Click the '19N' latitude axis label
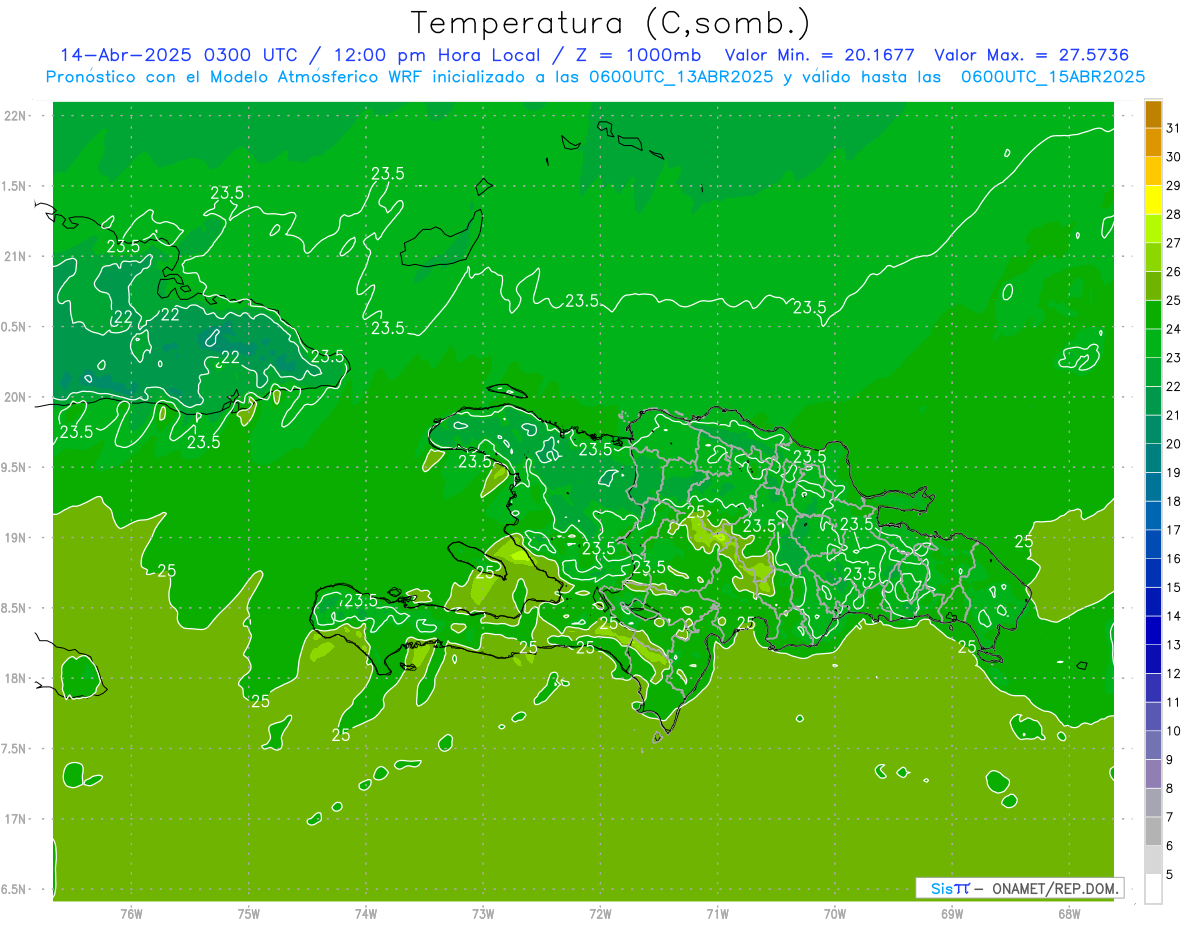The image size is (1200, 927). click(x=17, y=538)
